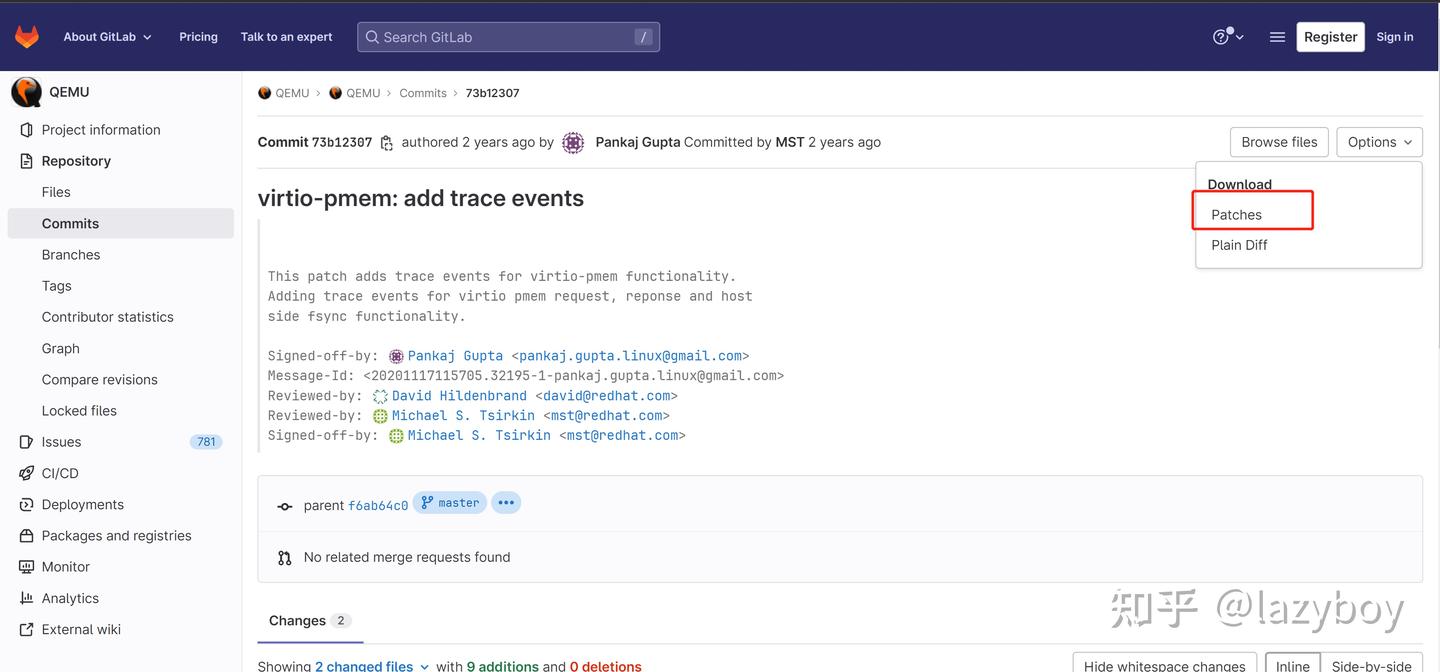This screenshot has height=672, width=1440.
Task: Open the repository Graph page
Action: coord(60,348)
